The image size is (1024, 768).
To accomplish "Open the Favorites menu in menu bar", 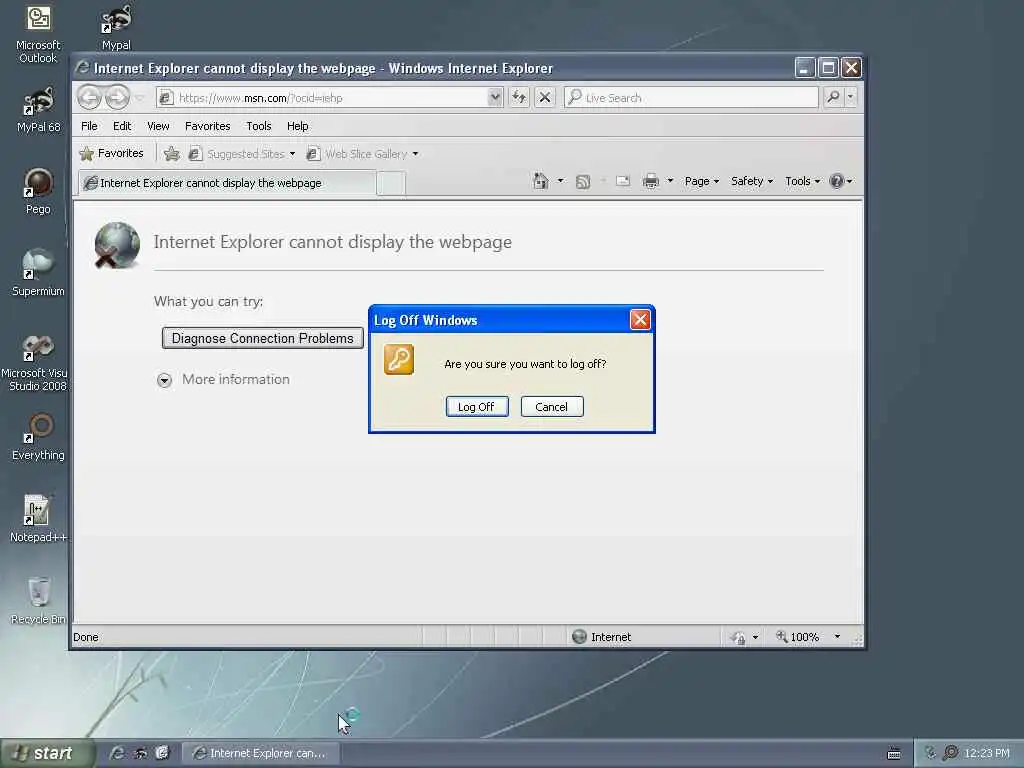I will coord(208,126).
